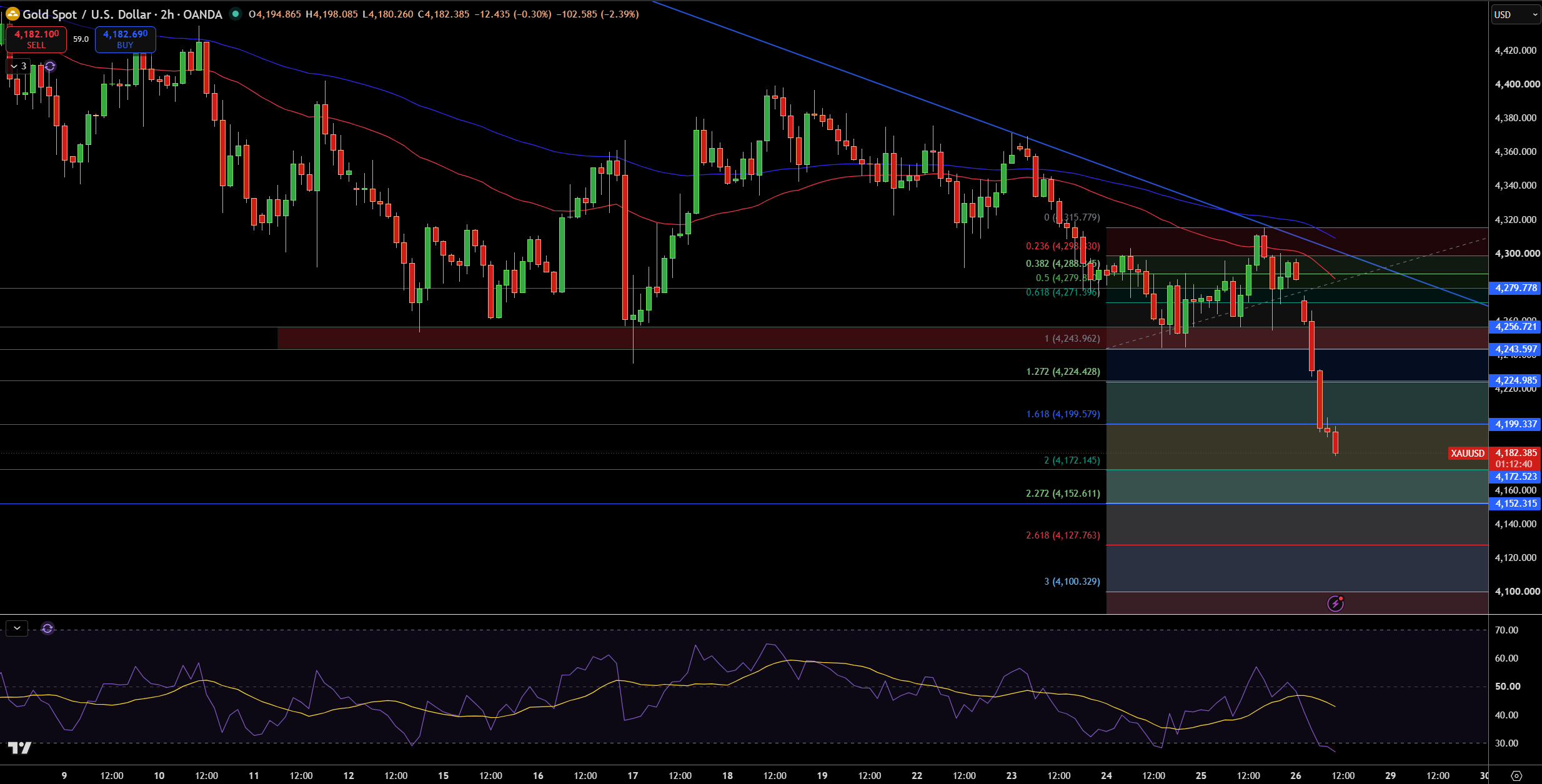The width and height of the screenshot is (1542, 784).
Task: Click the 4,140.000 price scale label
Action: (x=1516, y=524)
